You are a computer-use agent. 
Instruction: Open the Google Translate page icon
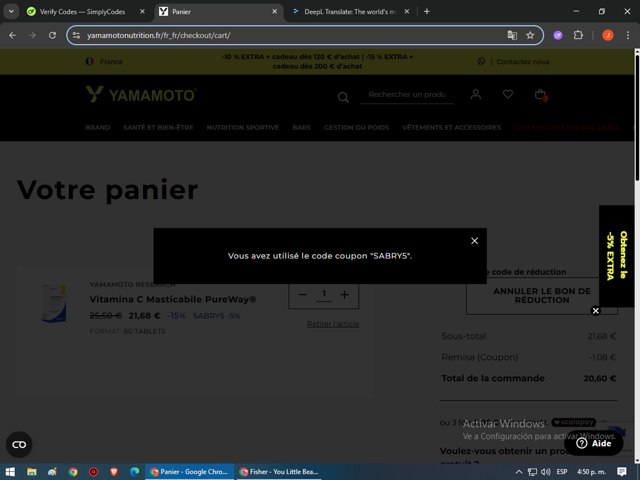tap(512, 36)
